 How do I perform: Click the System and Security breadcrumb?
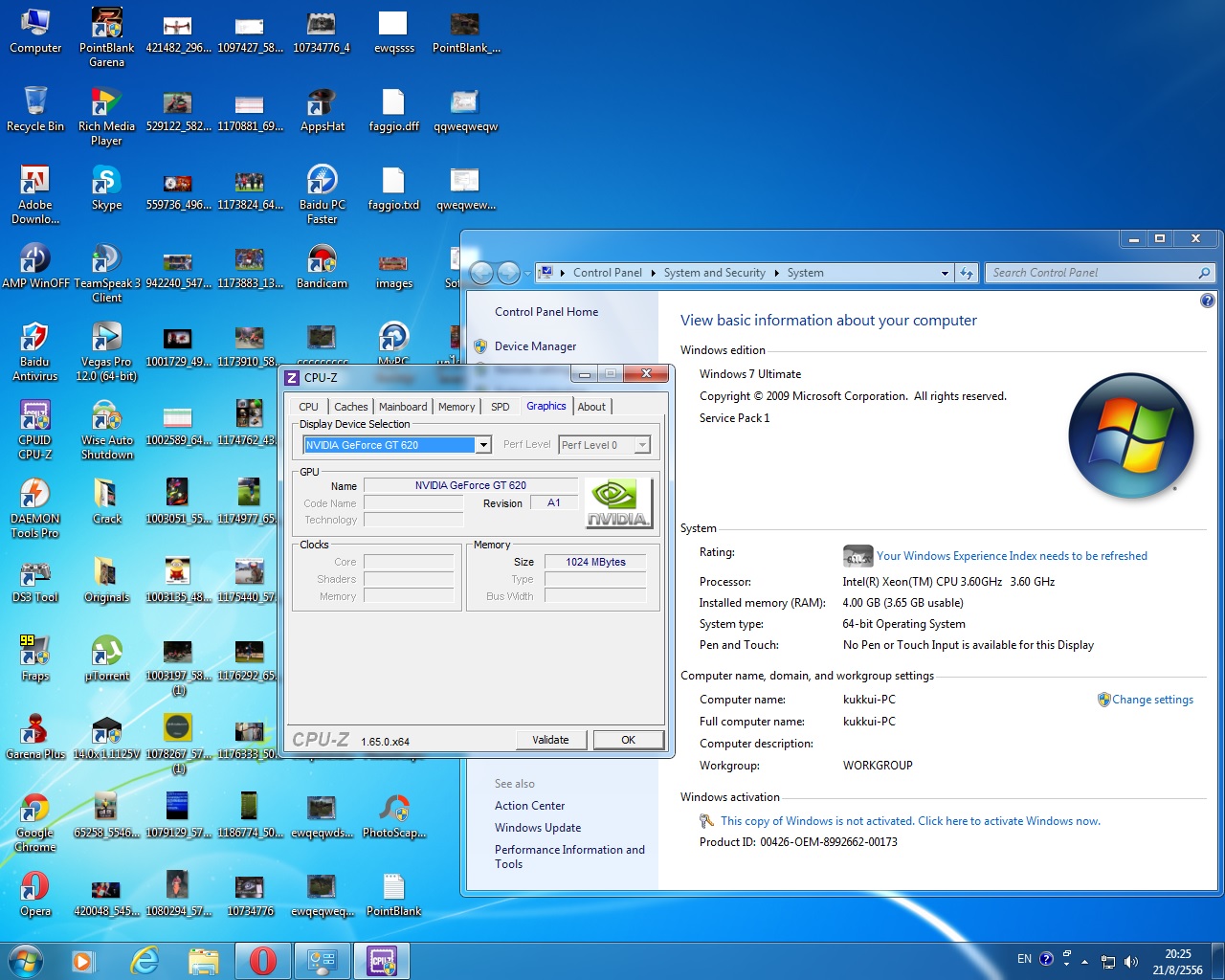click(715, 273)
